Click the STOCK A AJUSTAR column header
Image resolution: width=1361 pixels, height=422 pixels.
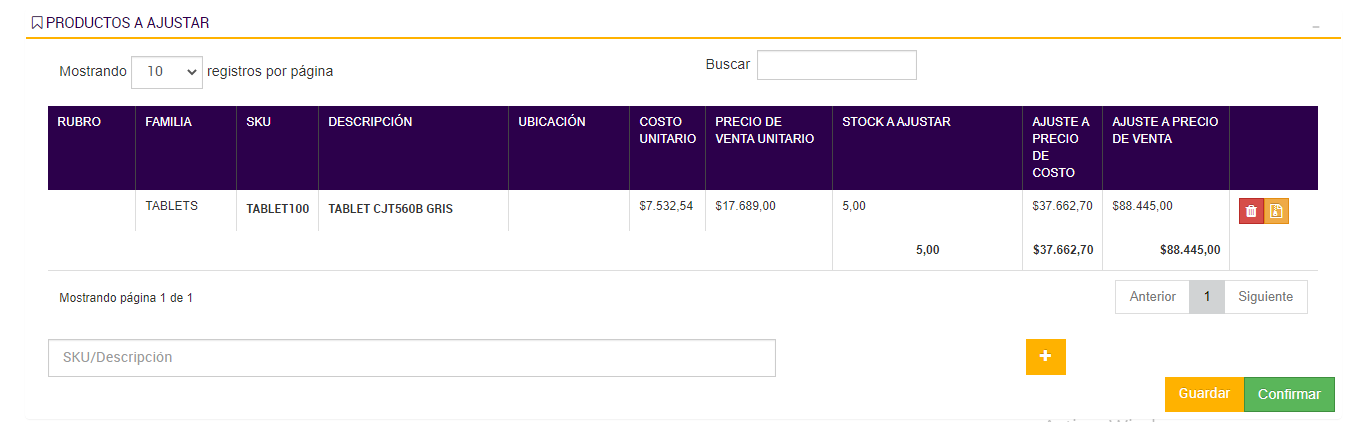coord(896,122)
